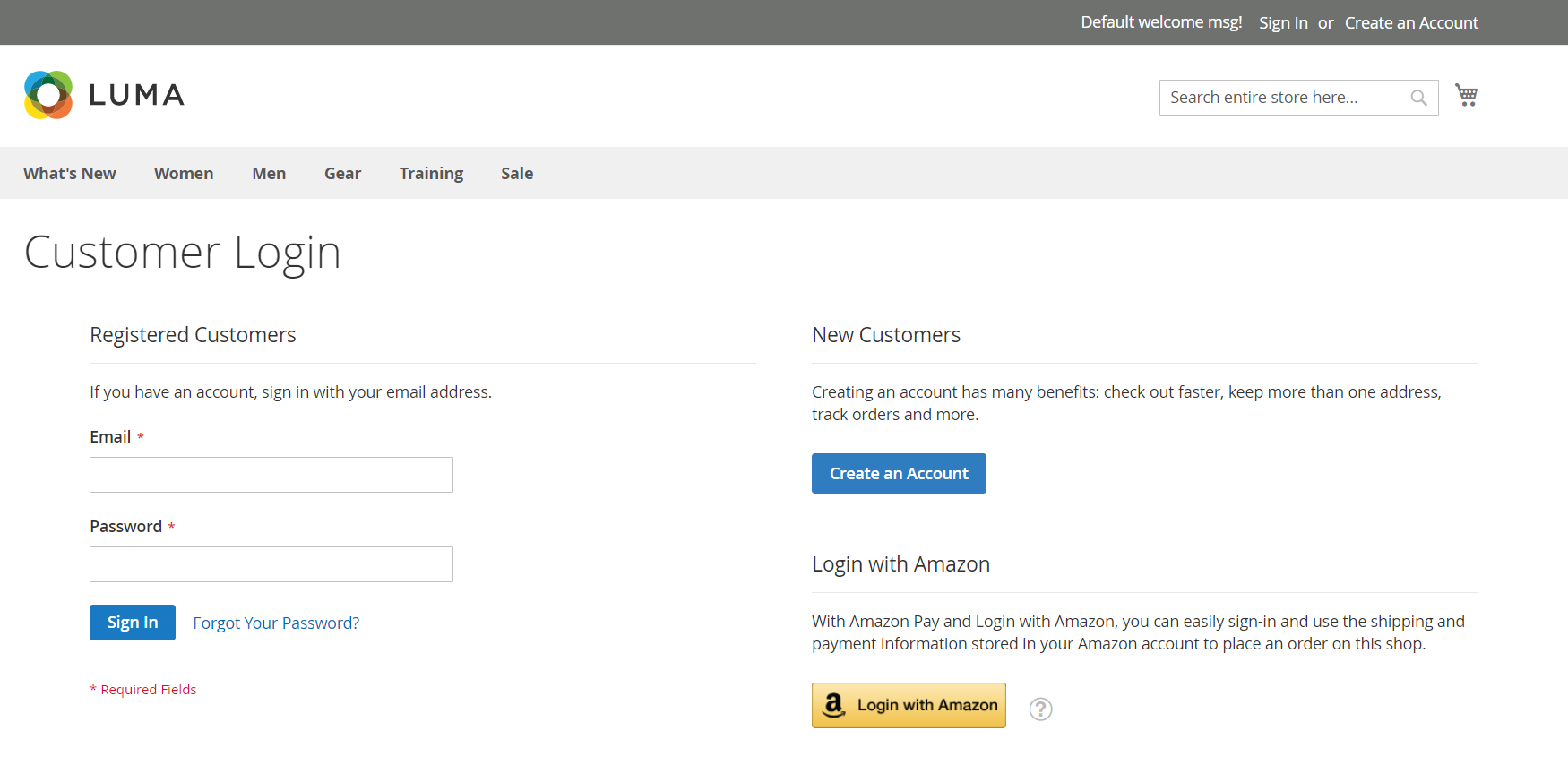Click into the Email input field
This screenshot has width=1568, height=765.
click(271, 475)
